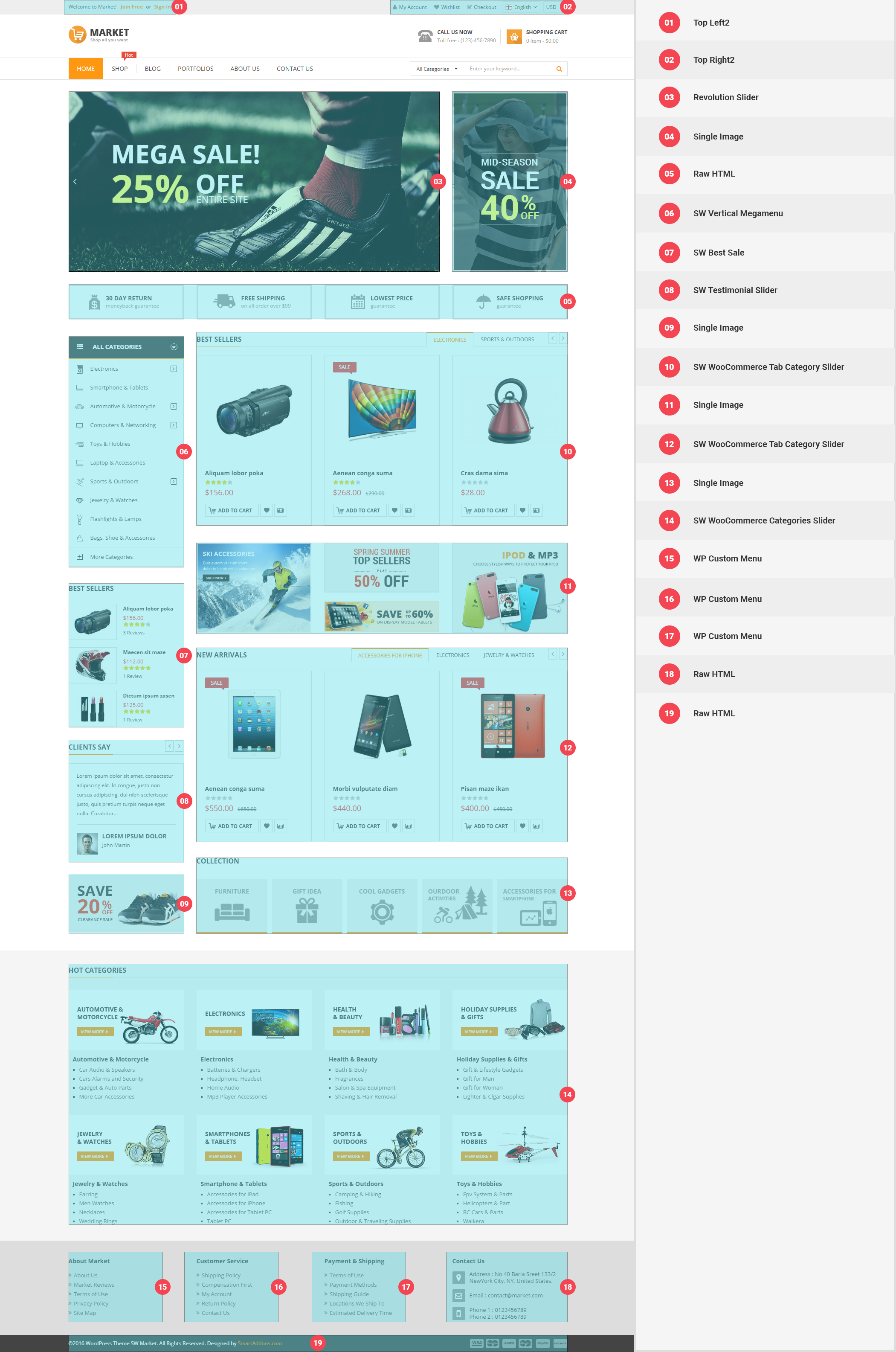Open Ski Accessories promo banner
896x1352 pixels.
[254, 587]
